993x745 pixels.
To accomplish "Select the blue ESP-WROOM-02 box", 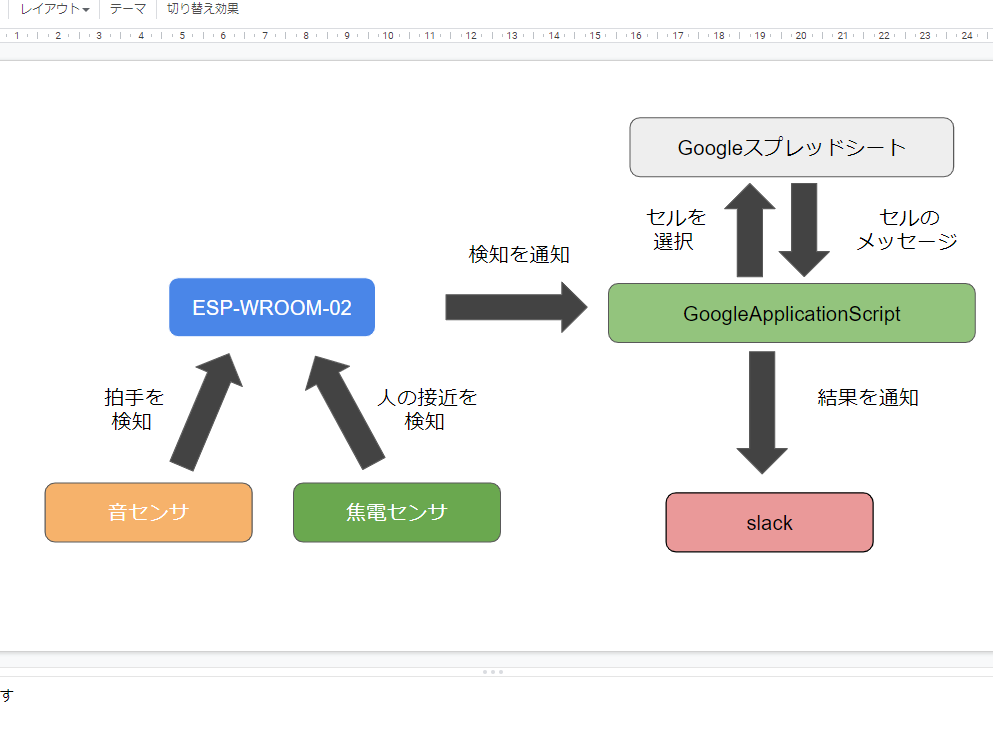I will [x=271, y=308].
